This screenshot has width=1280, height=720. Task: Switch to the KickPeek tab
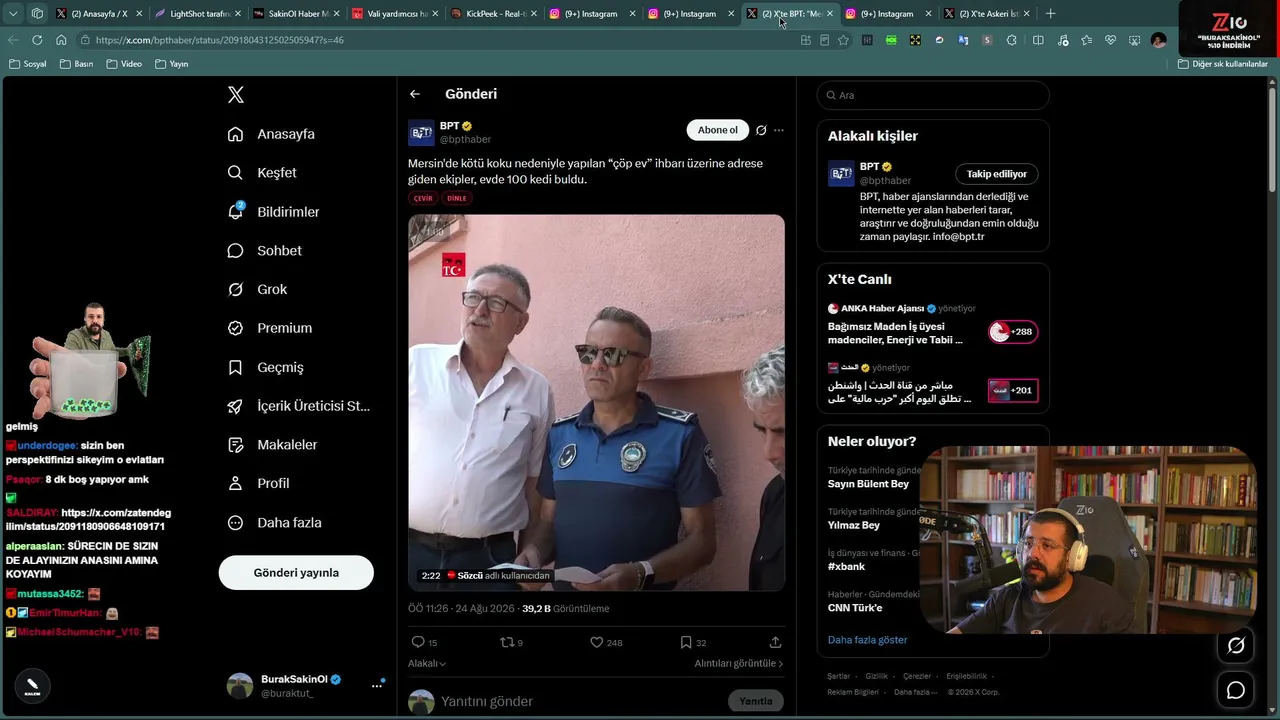pos(495,14)
